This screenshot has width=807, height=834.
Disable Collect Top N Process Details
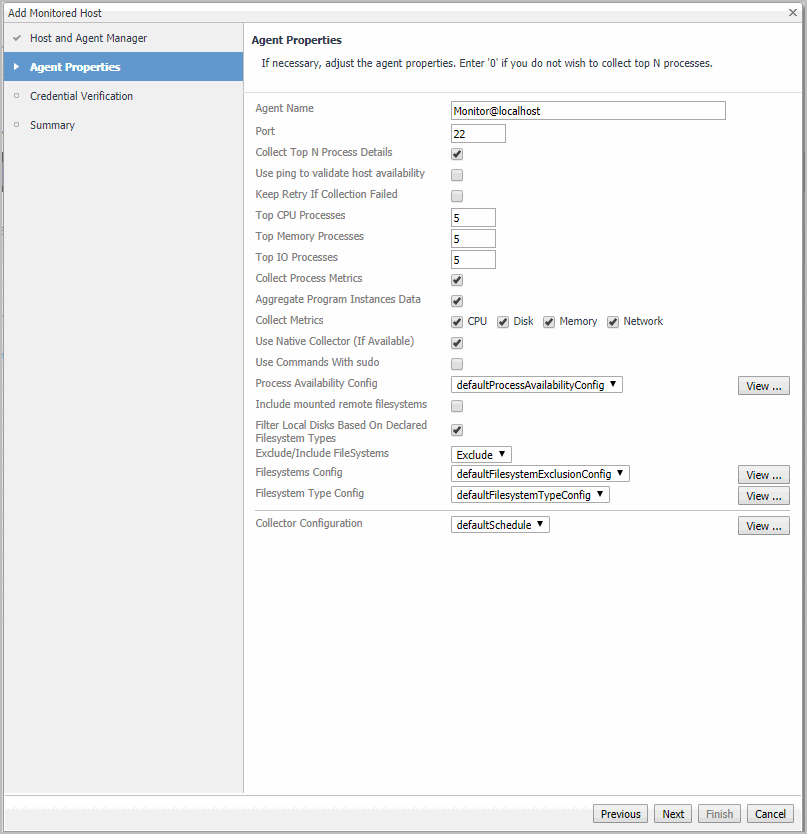pos(457,154)
